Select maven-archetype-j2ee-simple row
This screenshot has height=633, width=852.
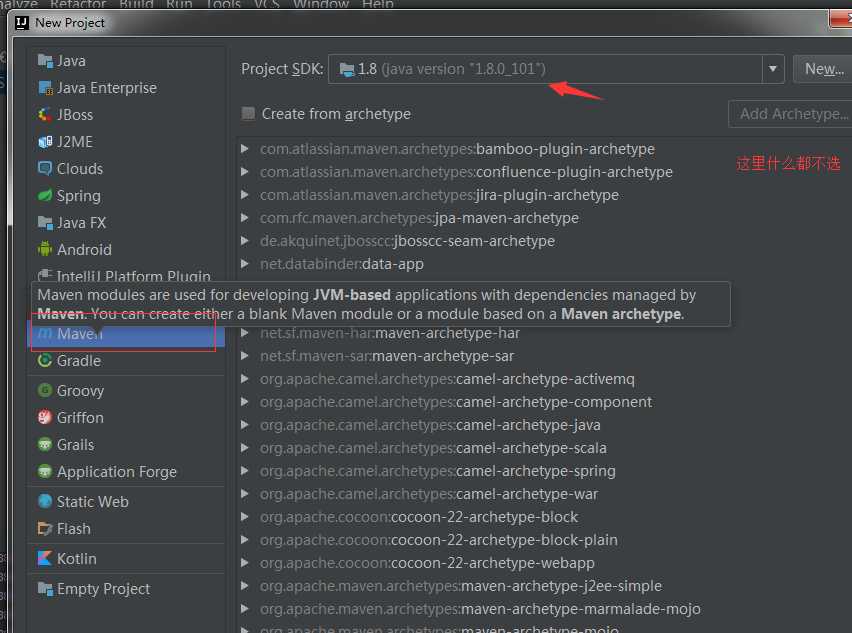pyautogui.click(x=461, y=586)
